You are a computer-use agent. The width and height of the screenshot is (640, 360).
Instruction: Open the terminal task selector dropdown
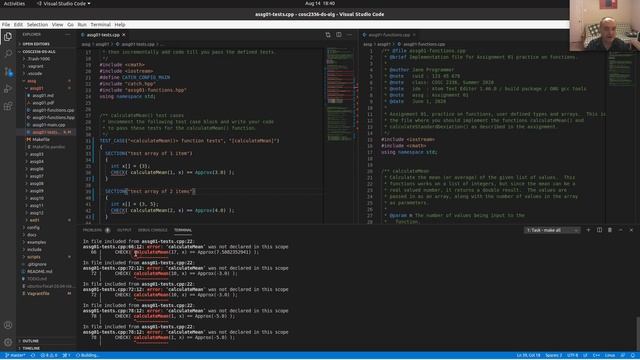tap(552, 230)
